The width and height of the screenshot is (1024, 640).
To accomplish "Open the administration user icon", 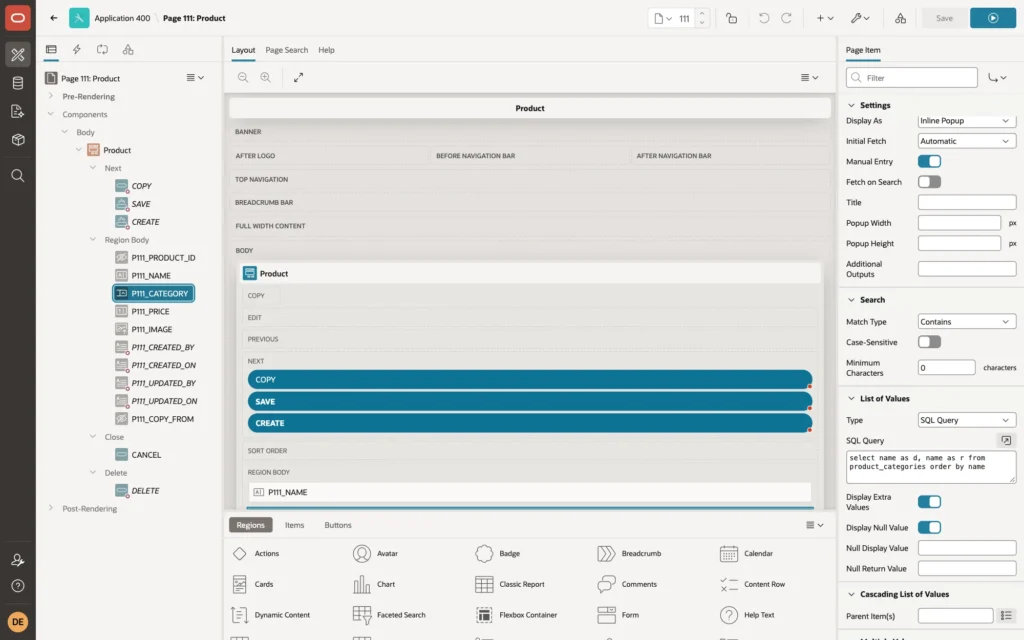I will (x=18, y=560).
